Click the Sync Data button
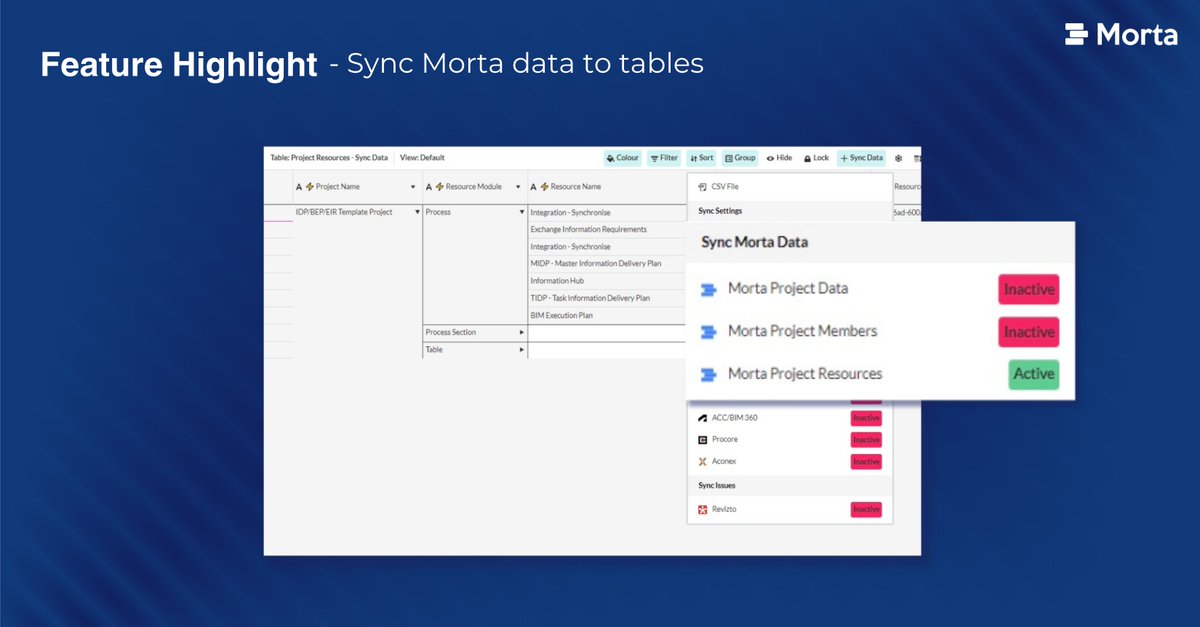 [x=862, y=158]
